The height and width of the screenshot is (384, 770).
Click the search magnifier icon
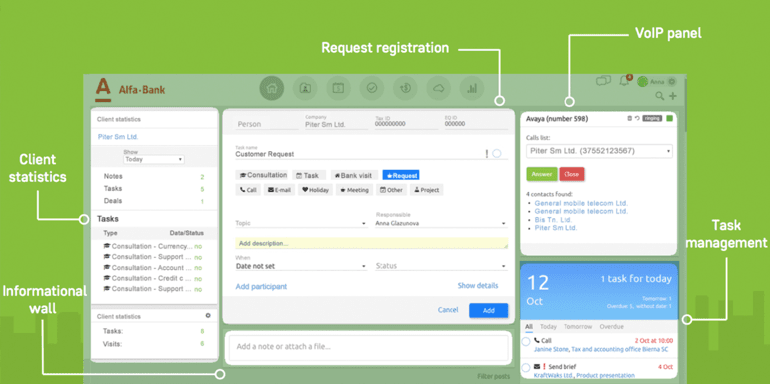click(660, 96)
